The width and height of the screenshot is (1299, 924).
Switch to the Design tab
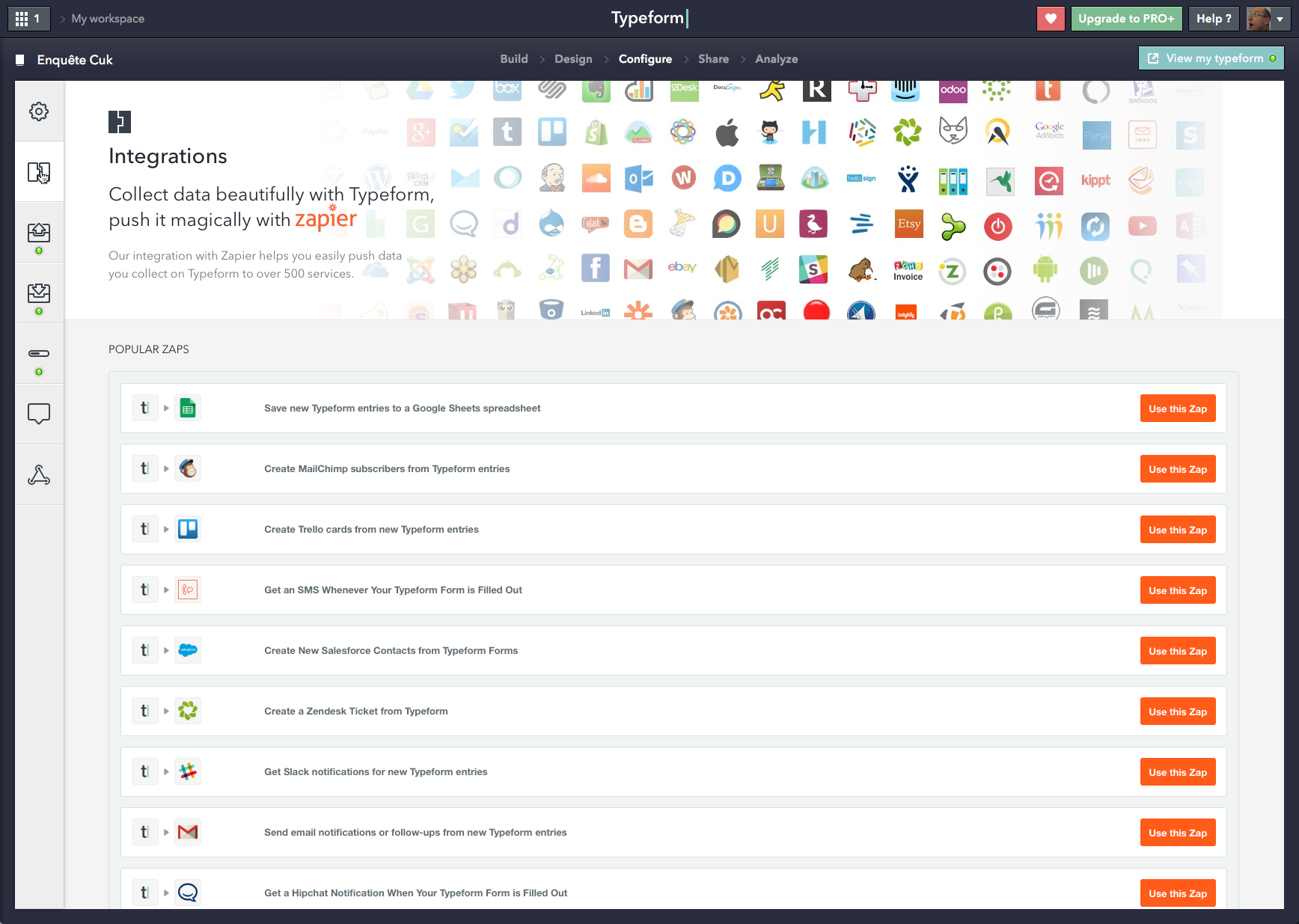(x=573, y=59)
